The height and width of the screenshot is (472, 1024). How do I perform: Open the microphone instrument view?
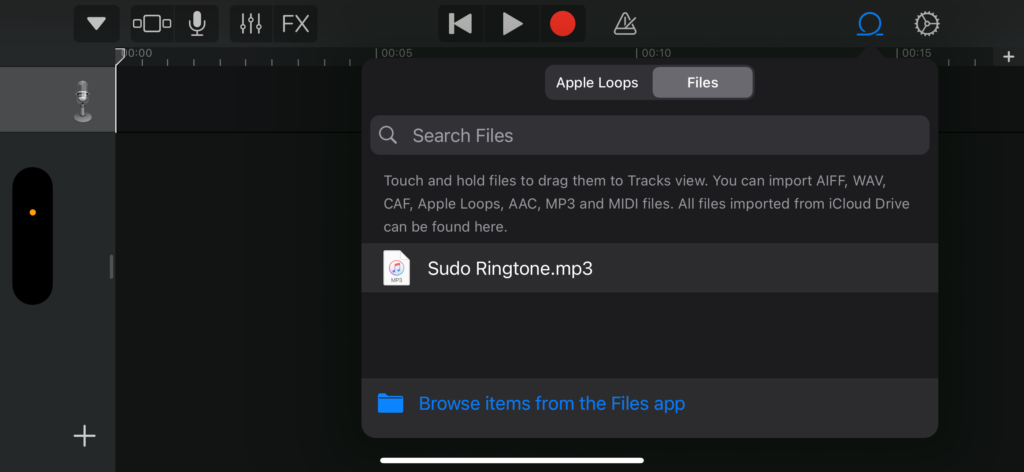point(197,24)
